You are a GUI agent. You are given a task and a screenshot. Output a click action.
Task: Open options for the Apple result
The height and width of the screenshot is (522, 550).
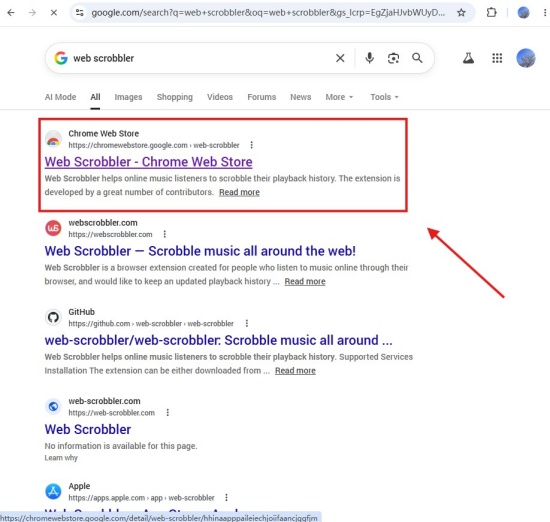[226, 497]
